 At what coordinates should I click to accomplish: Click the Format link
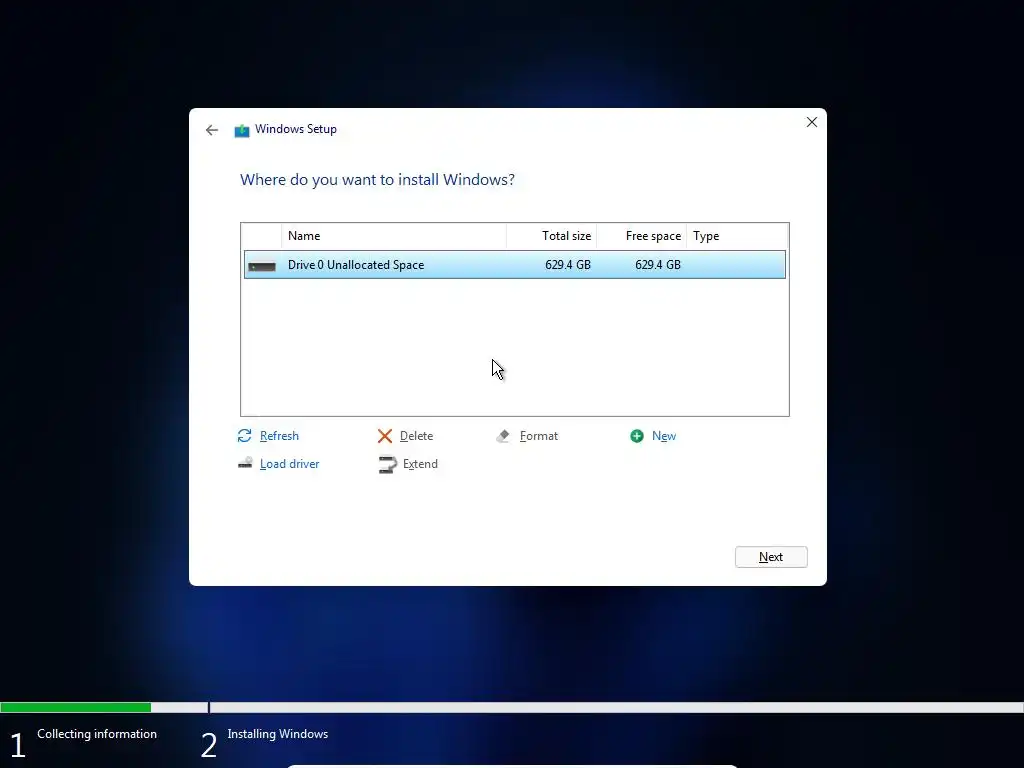pos(539,436)
